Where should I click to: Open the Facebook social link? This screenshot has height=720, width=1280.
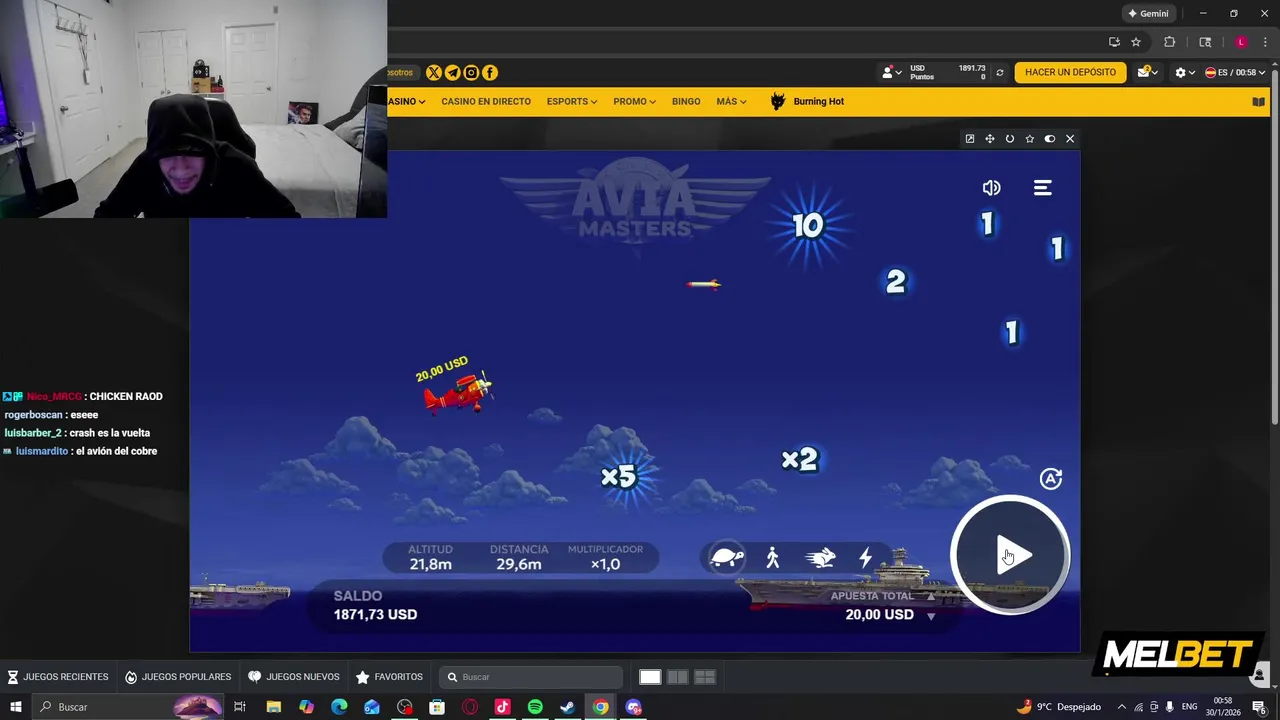tap(490, 72)
